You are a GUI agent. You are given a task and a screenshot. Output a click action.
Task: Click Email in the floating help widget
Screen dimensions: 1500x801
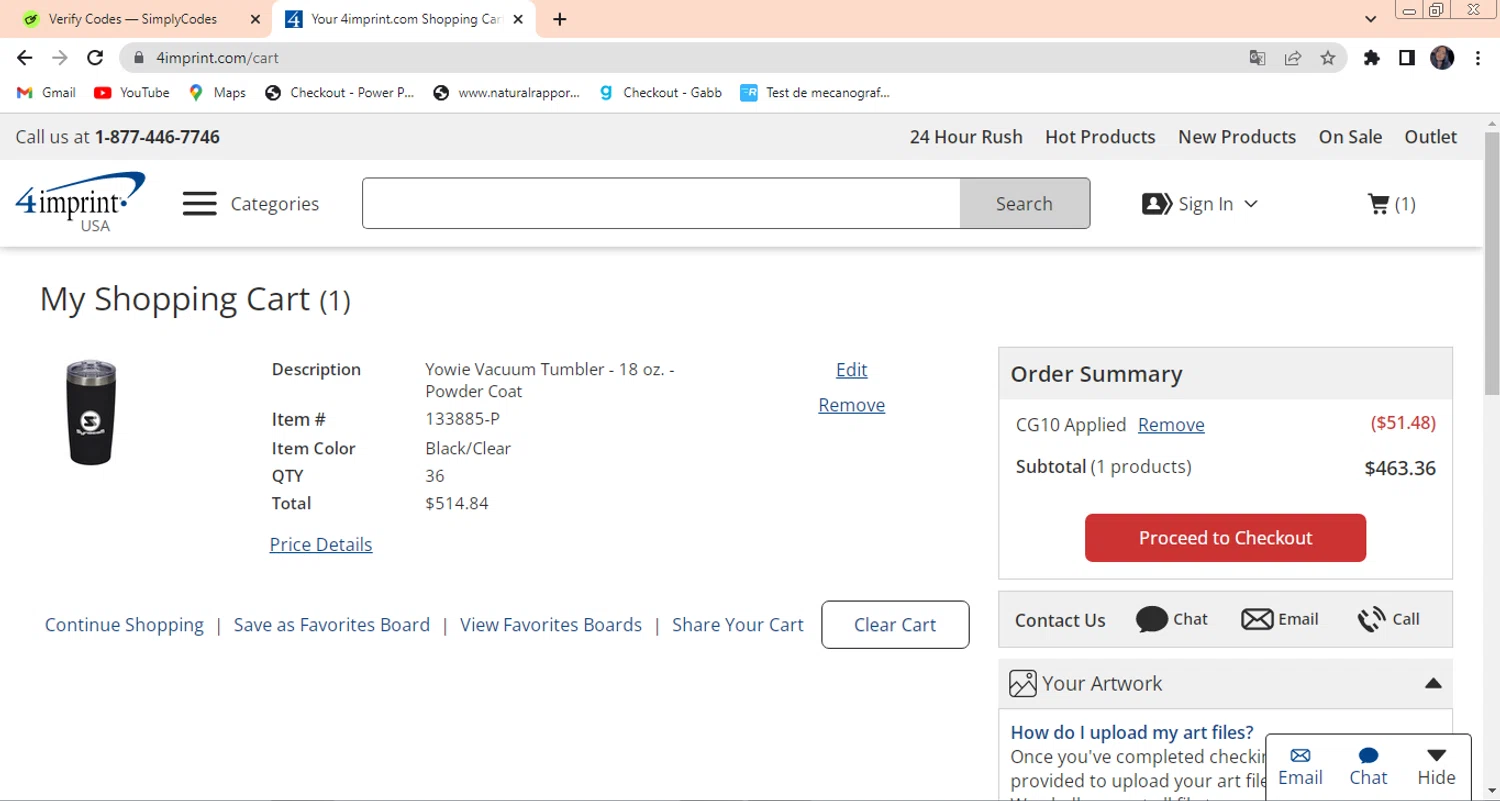(x=1300, y=767)
